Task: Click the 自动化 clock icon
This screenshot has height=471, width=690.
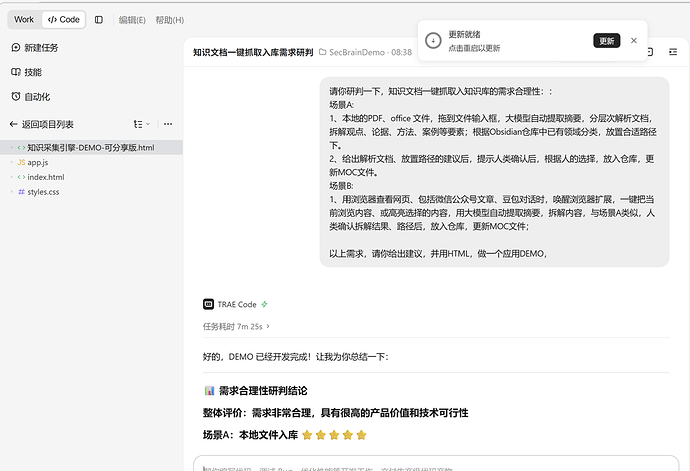Action: point(16,96)
